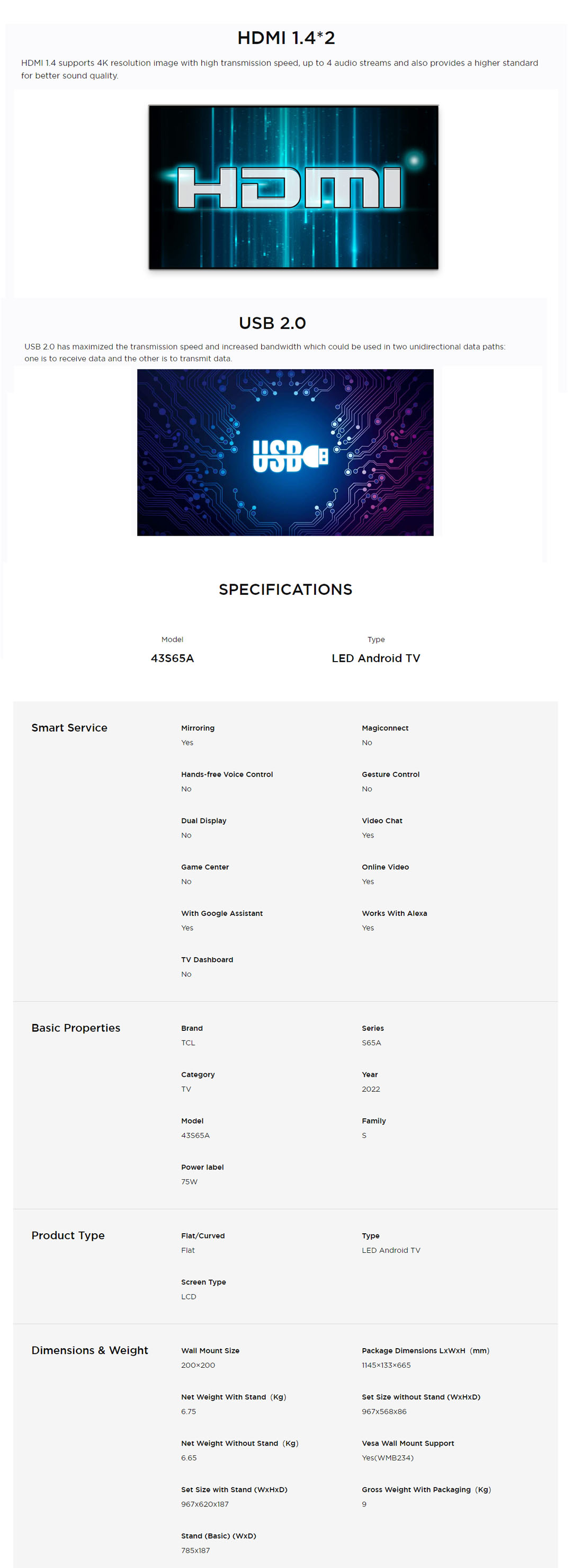
Task: Click the USB circuit board image
Action: pos(285,452)
